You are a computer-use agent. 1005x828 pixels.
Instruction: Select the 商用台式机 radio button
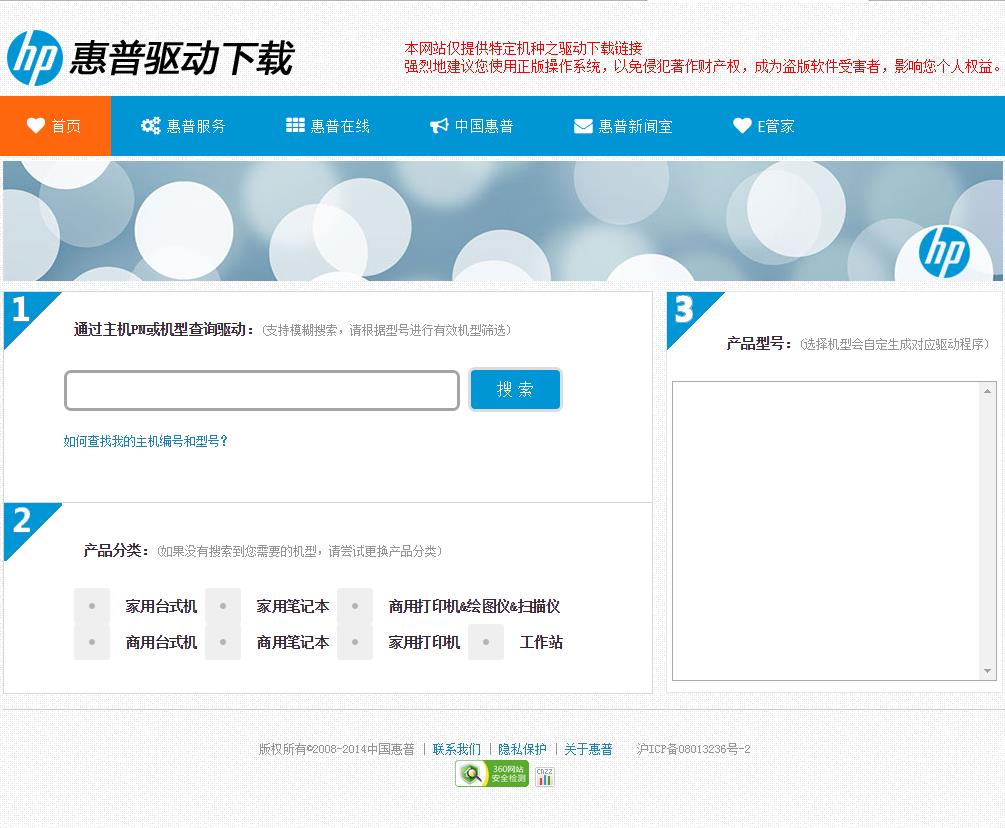pos(92,642)
